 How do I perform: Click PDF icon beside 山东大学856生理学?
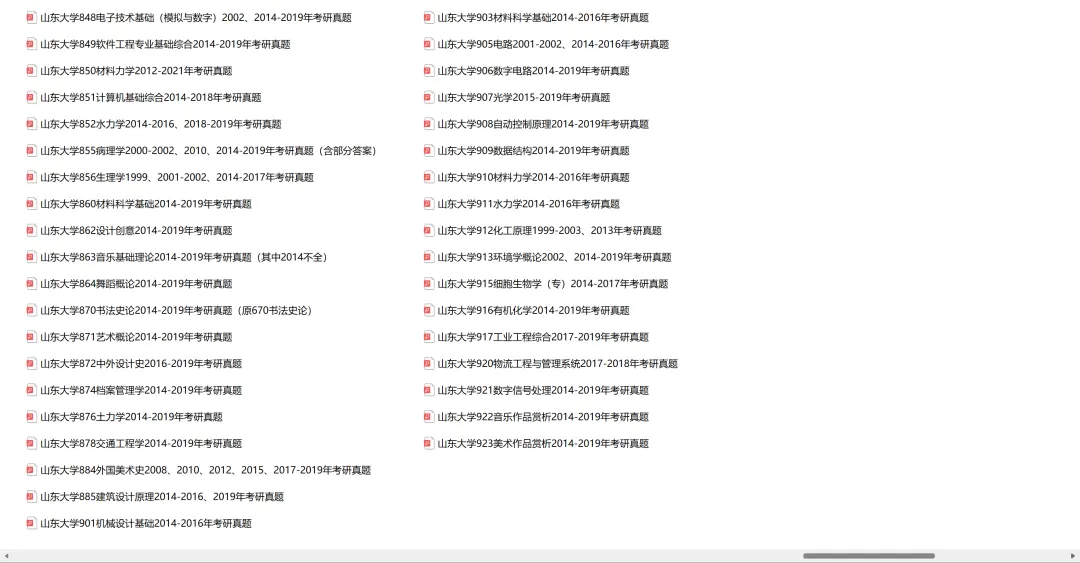pos(31,177)
